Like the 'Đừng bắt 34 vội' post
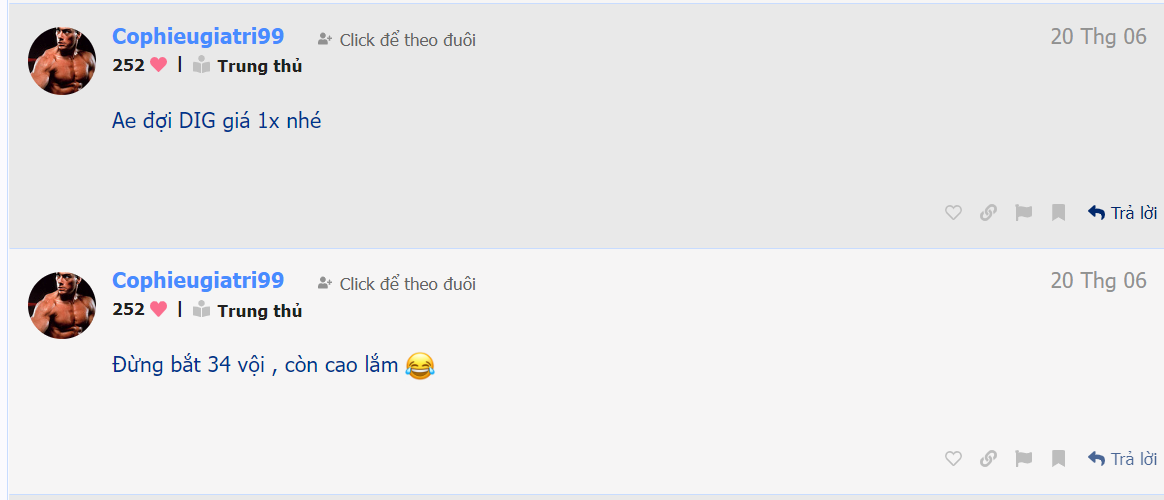Screen dimensions: 1164x500 click(x=953, y=458)
